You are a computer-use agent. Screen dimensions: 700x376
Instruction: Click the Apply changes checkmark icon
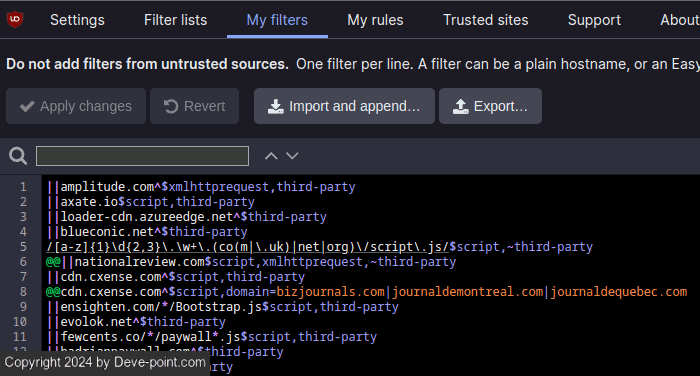click(x=27, y=106)
